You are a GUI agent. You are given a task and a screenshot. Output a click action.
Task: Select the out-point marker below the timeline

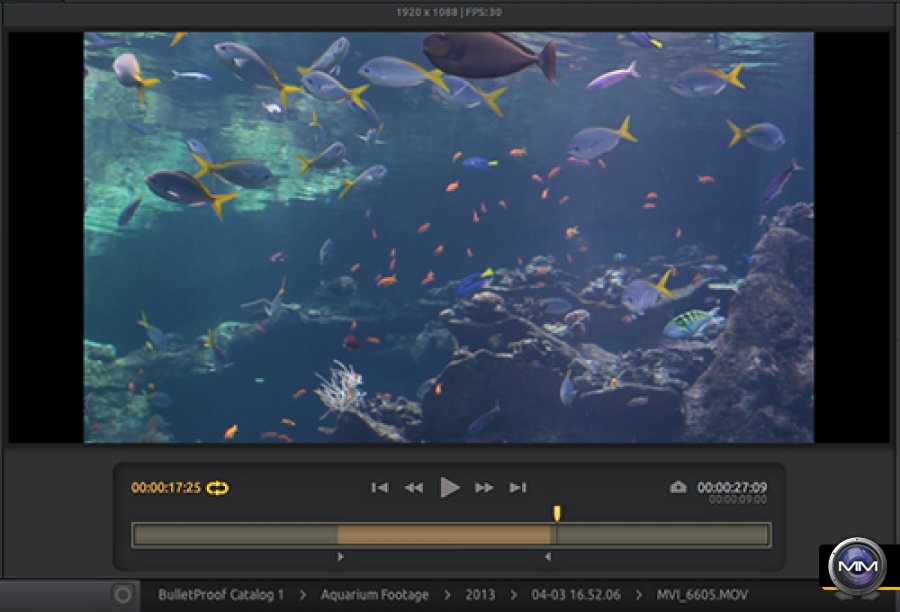[547, 556]
